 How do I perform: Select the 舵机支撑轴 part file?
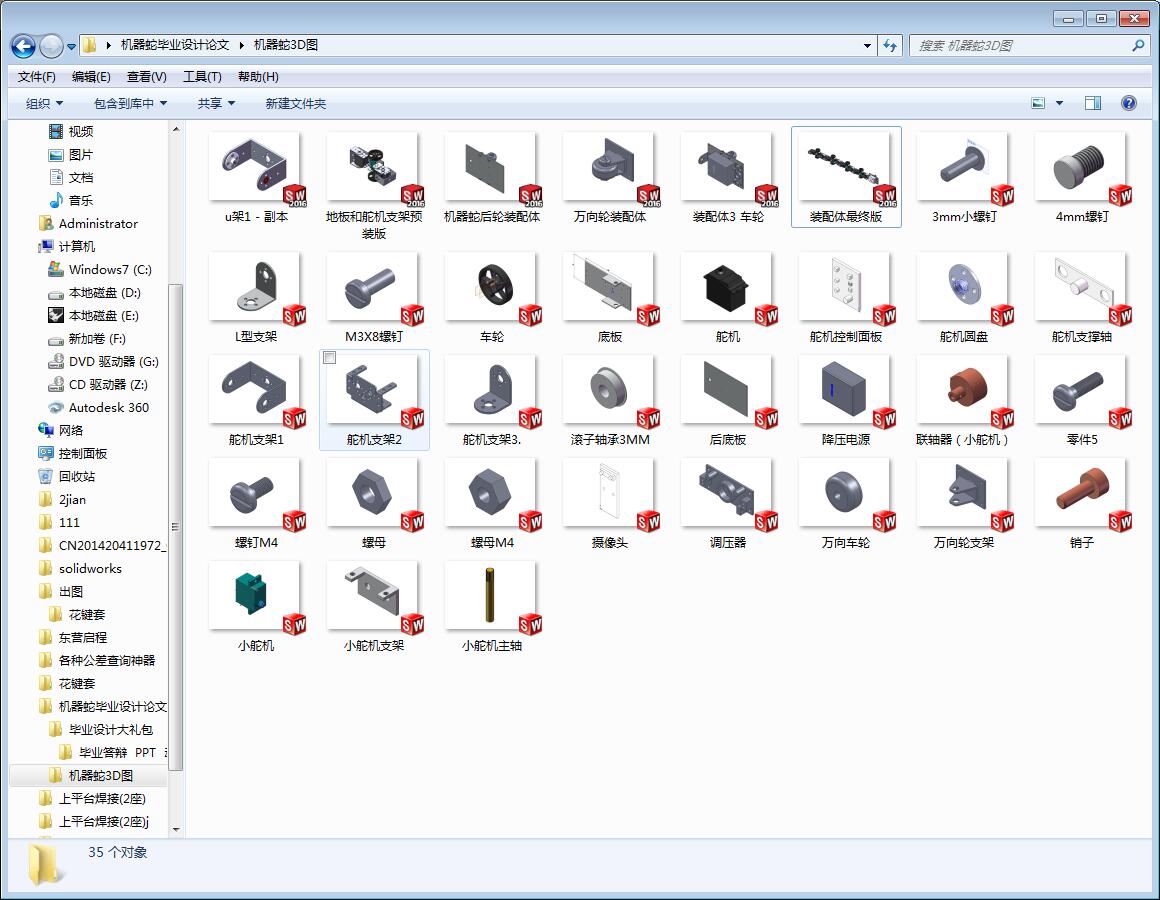pos(1082,297)
